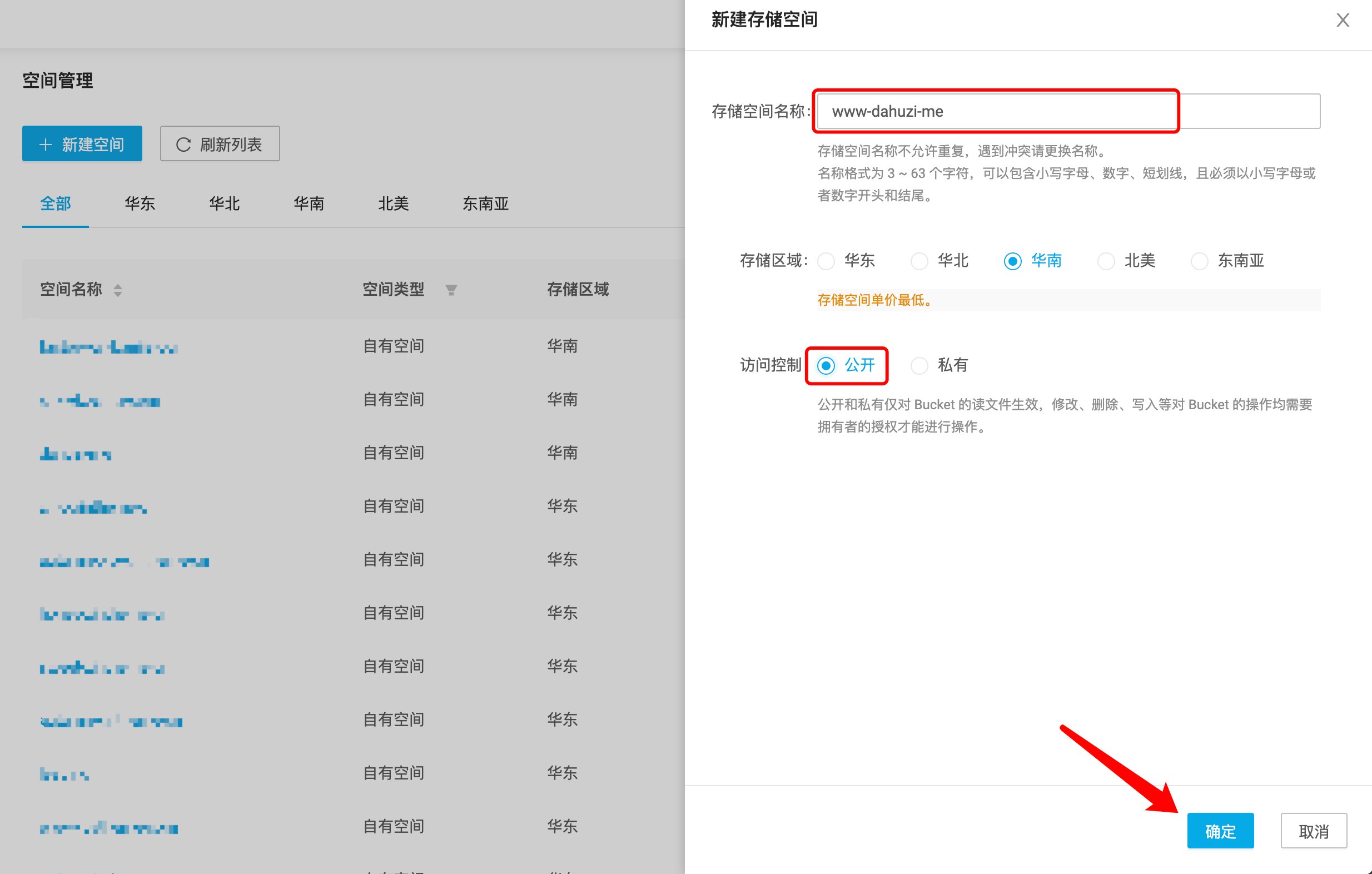Close the new storage space dialog
Screen dimensions: 1372x874
point(1343,21)
